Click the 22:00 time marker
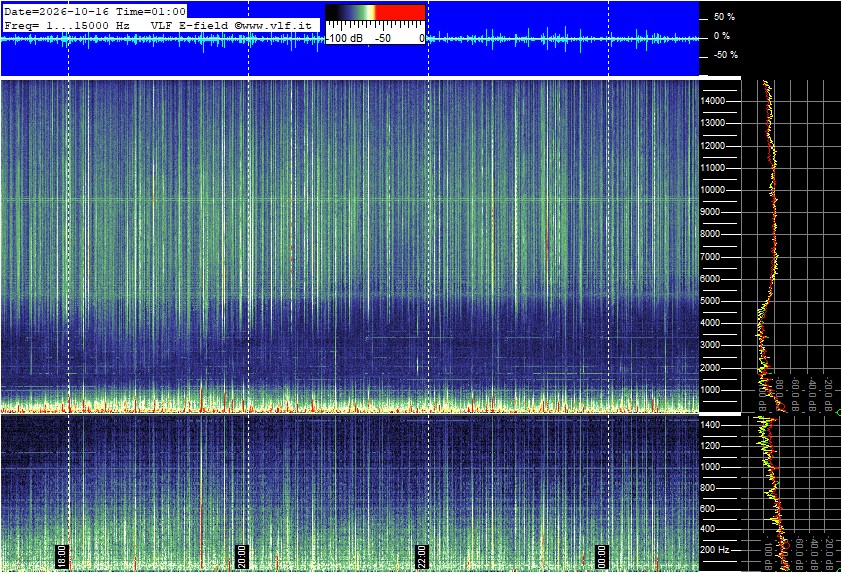Screen dimensions: 842x573 pyautogui.click(x=422, y=556)
